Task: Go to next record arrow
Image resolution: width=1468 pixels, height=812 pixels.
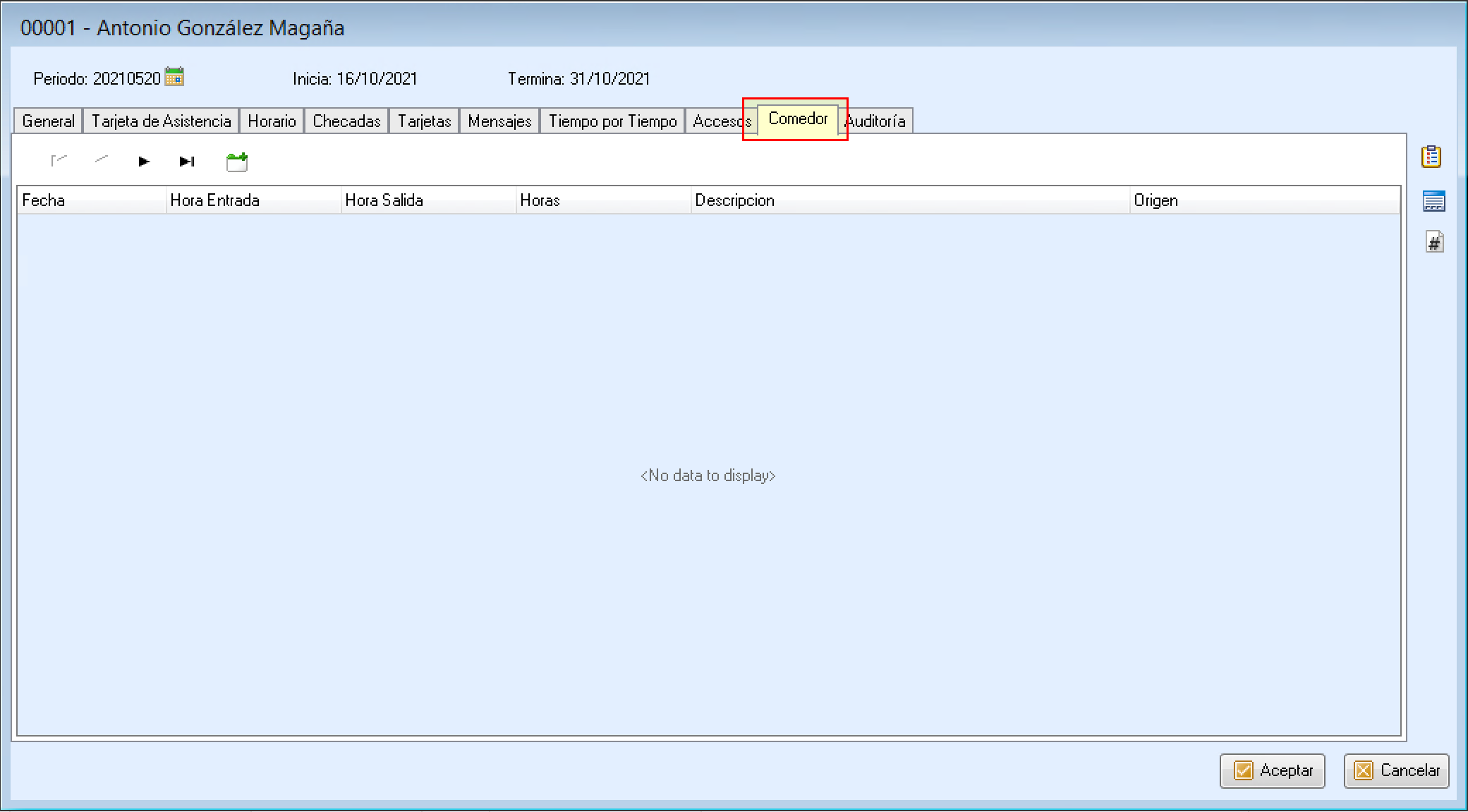Action: [x=144, y=162]
